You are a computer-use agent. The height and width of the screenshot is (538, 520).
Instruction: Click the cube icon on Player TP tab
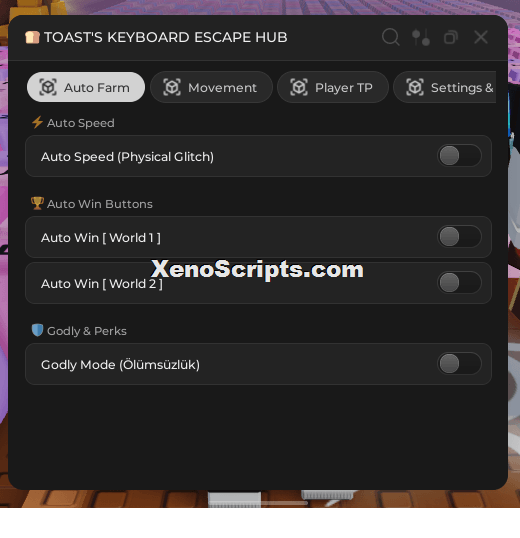(x=299, y=87)
